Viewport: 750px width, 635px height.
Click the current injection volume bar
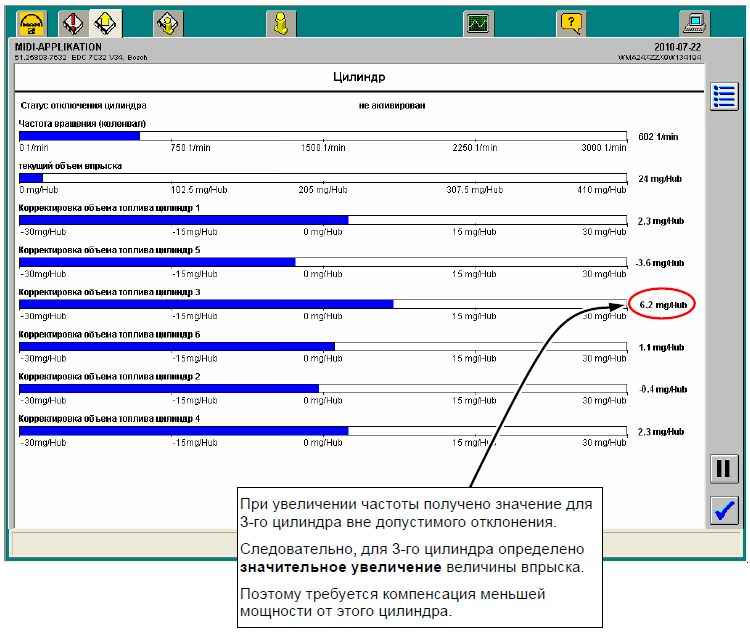(x=324, y=178)
